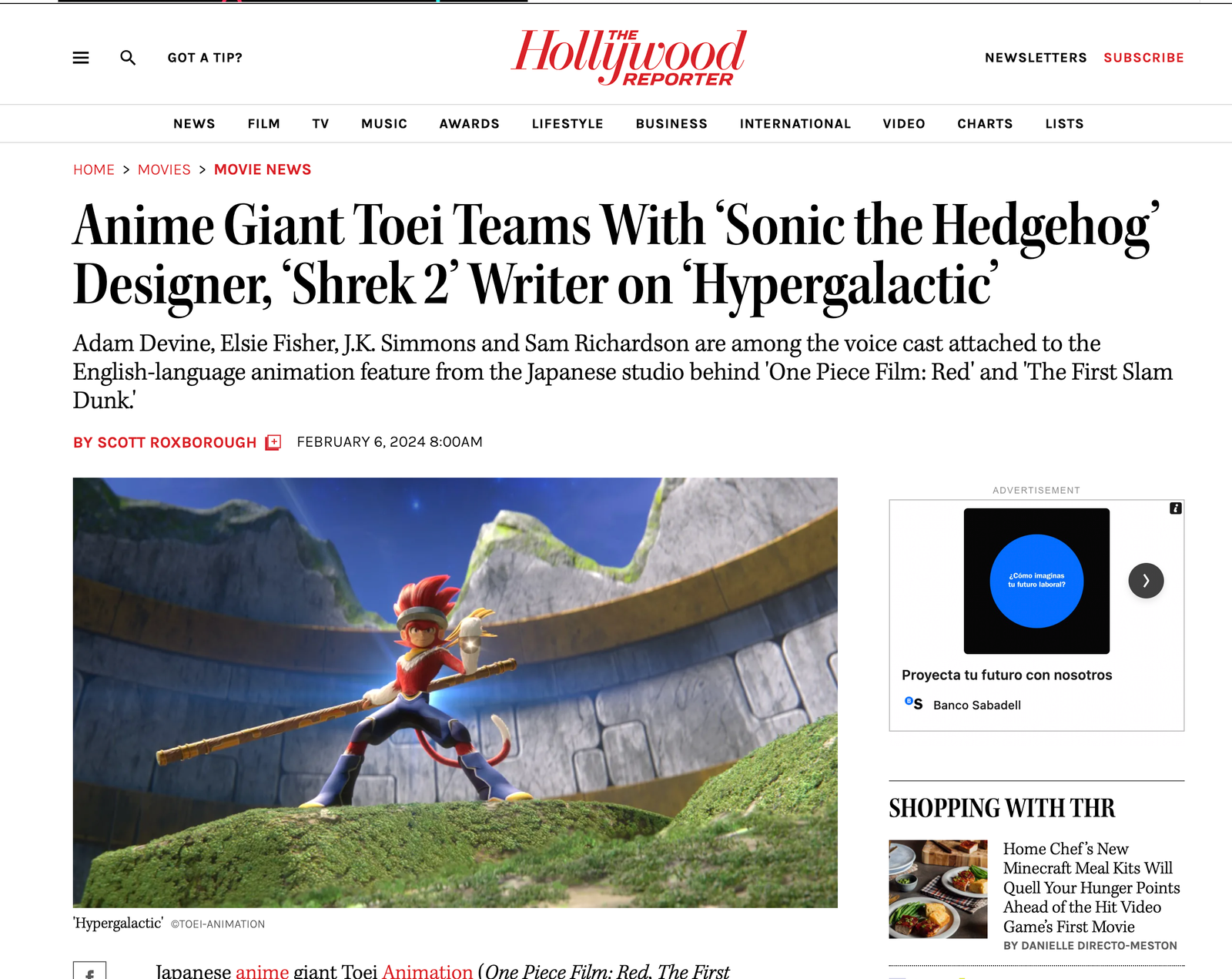This screenshot has height=979, width=1232.
Task: Navigate to MOVIES breadcrumb
Action: coord(164,169)
